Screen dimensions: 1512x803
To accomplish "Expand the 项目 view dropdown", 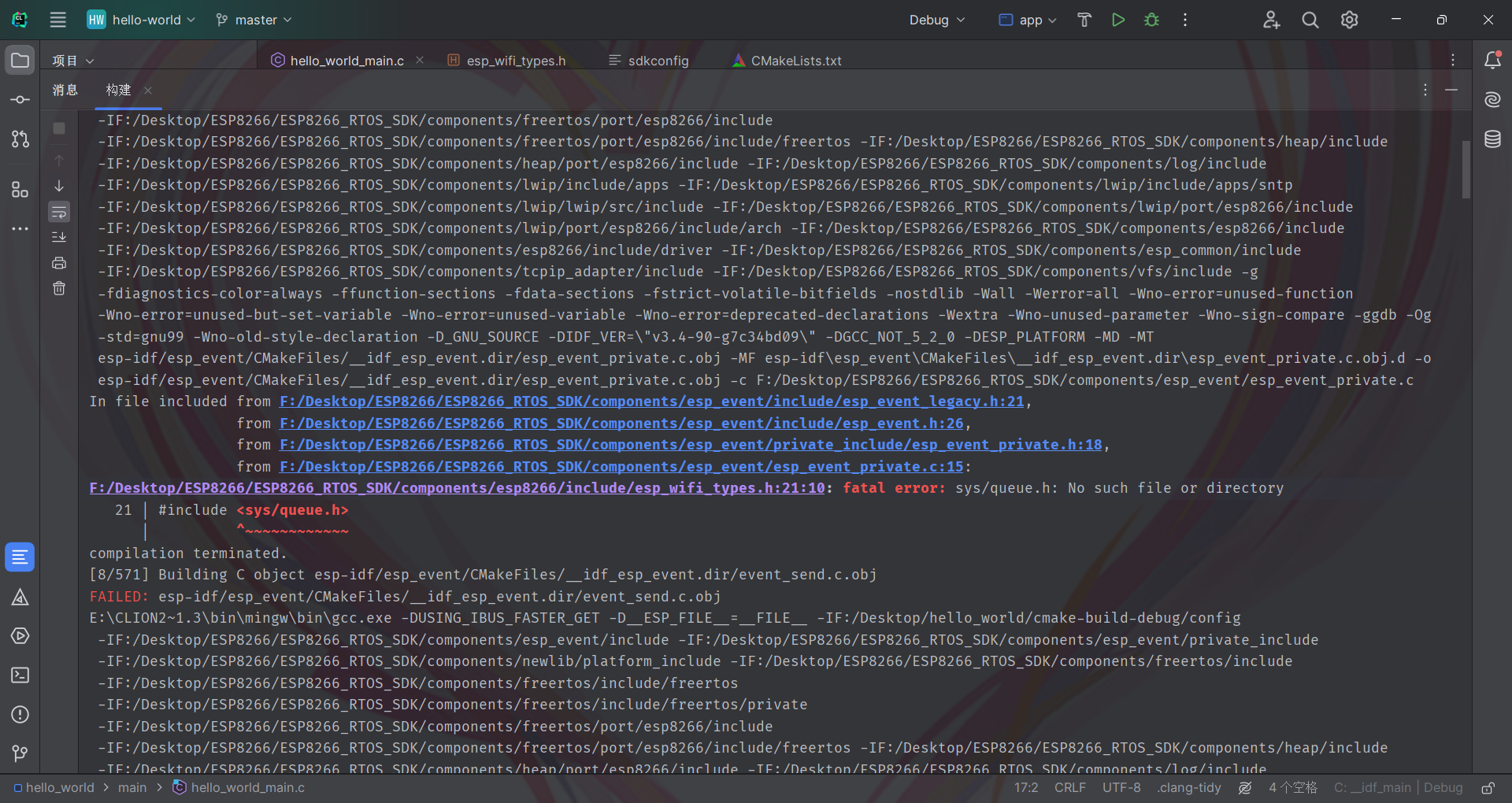I will [72, 61].
